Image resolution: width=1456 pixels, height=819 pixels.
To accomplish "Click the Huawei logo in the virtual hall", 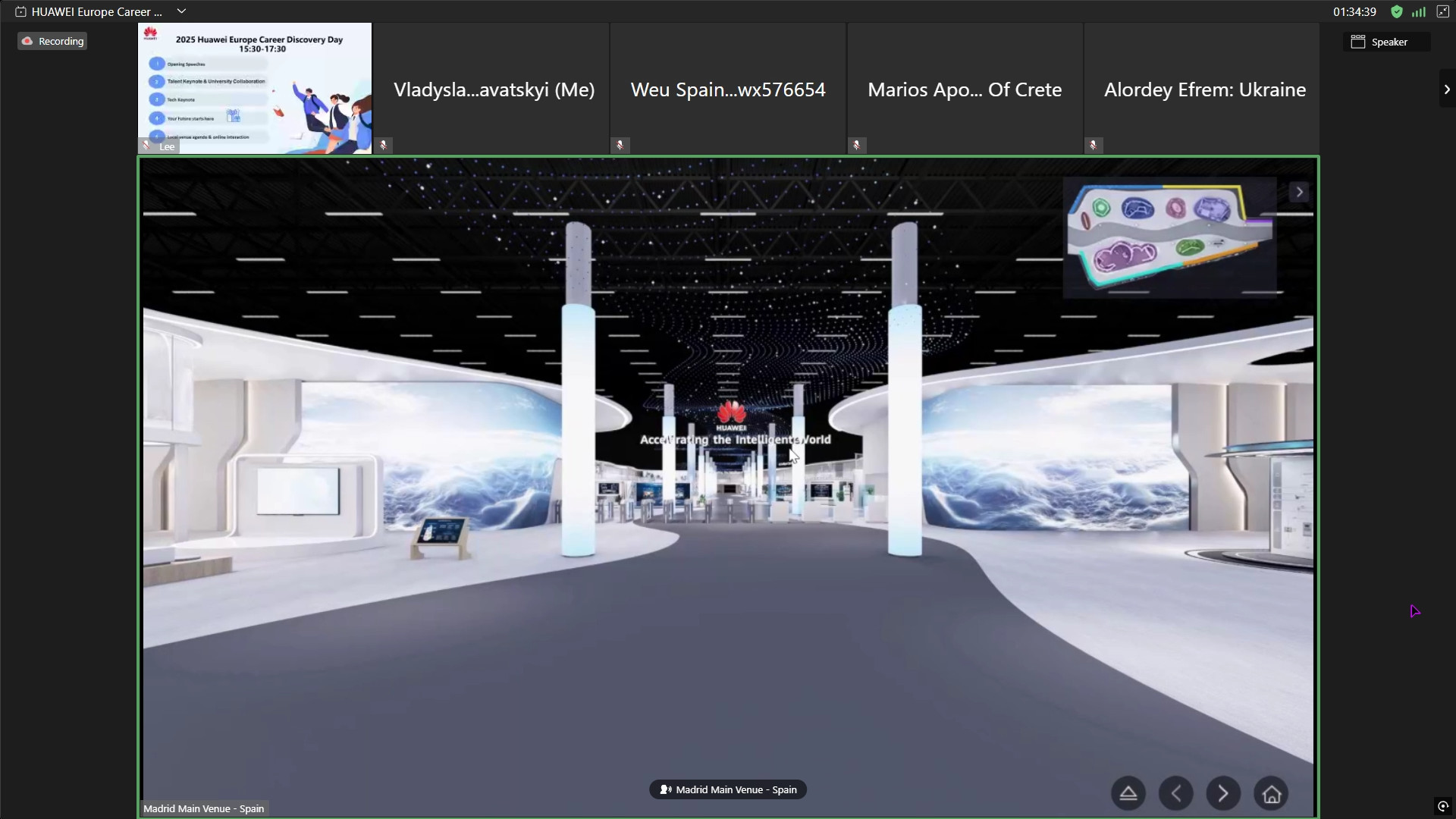I will pyautogui.click(x=732, y=415).
